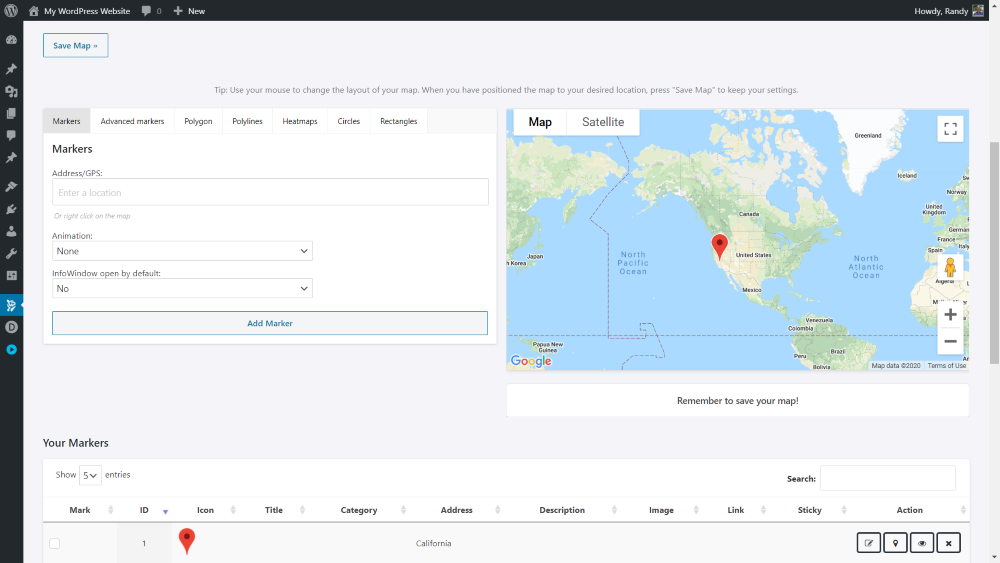1000x563 pixels.
Task: Open Posts pushpin icon above Media
Action: pyautogui.click(x=11, y=69)
